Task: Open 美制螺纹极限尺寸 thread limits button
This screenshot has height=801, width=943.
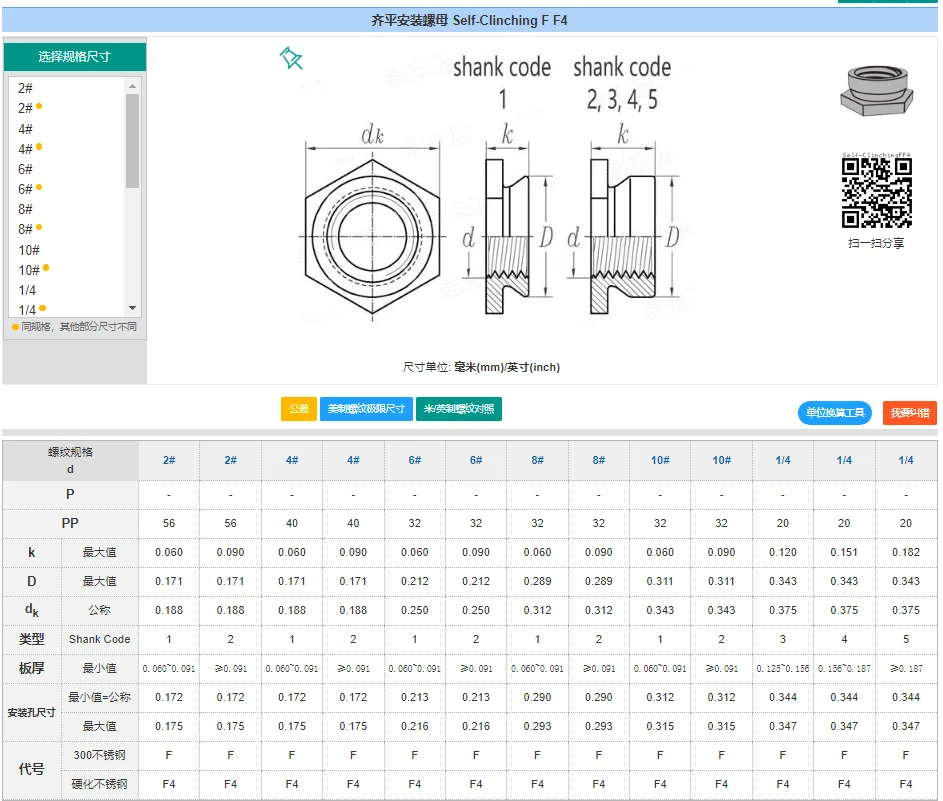Action: (366, 409)
